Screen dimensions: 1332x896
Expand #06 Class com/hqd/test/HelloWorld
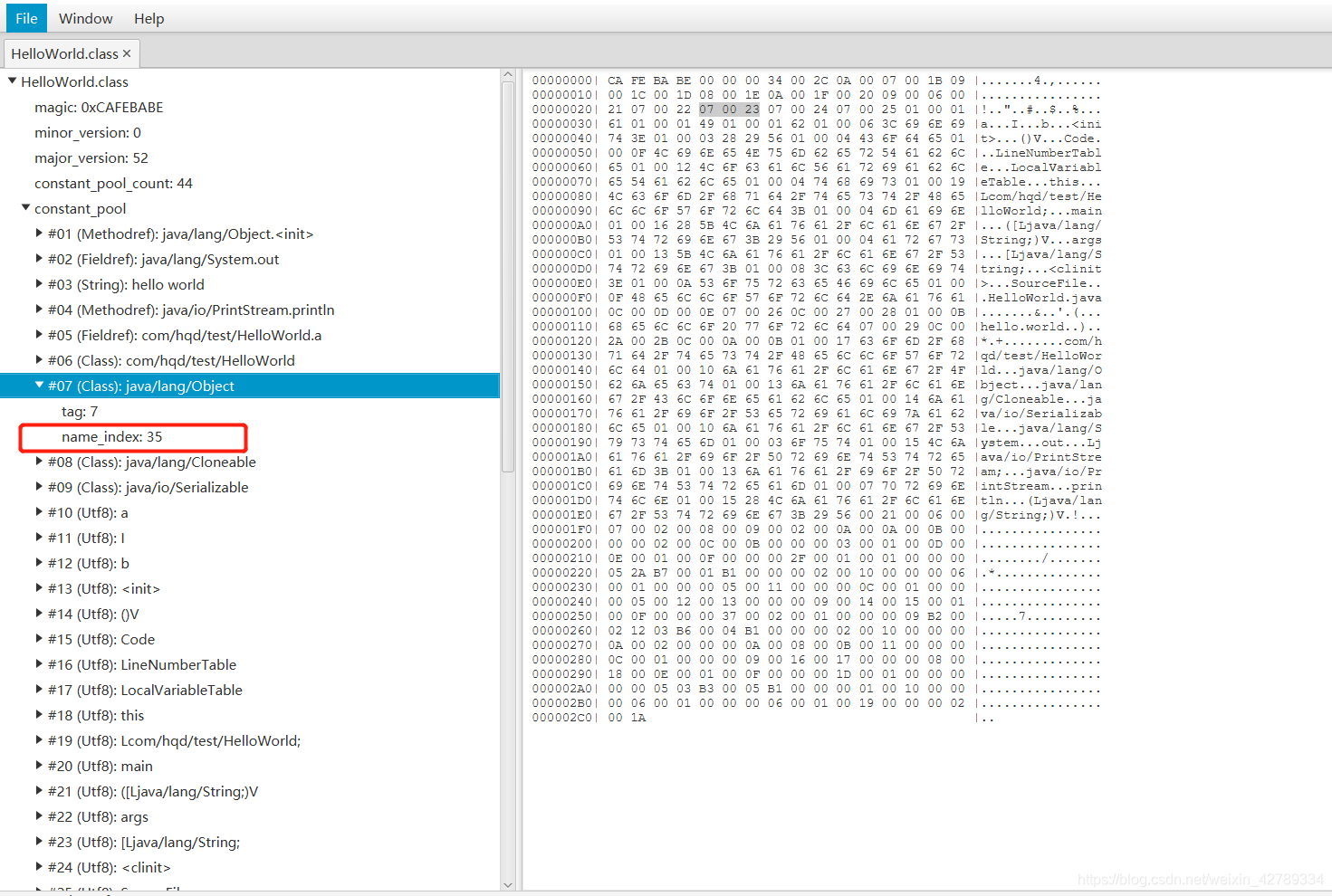click(x=40, y=359)
